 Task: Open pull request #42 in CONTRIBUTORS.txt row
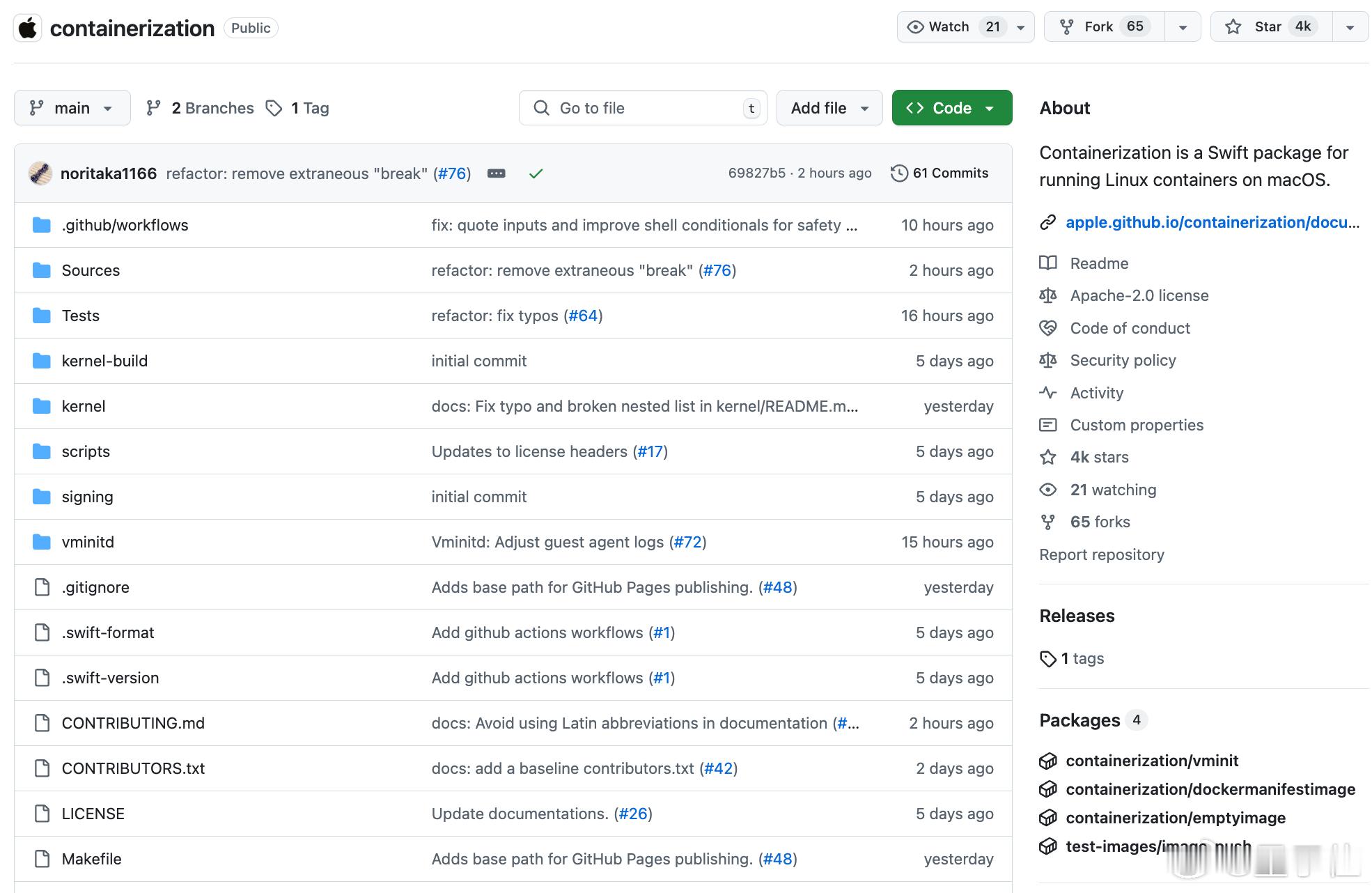click(x=719, y=768)
